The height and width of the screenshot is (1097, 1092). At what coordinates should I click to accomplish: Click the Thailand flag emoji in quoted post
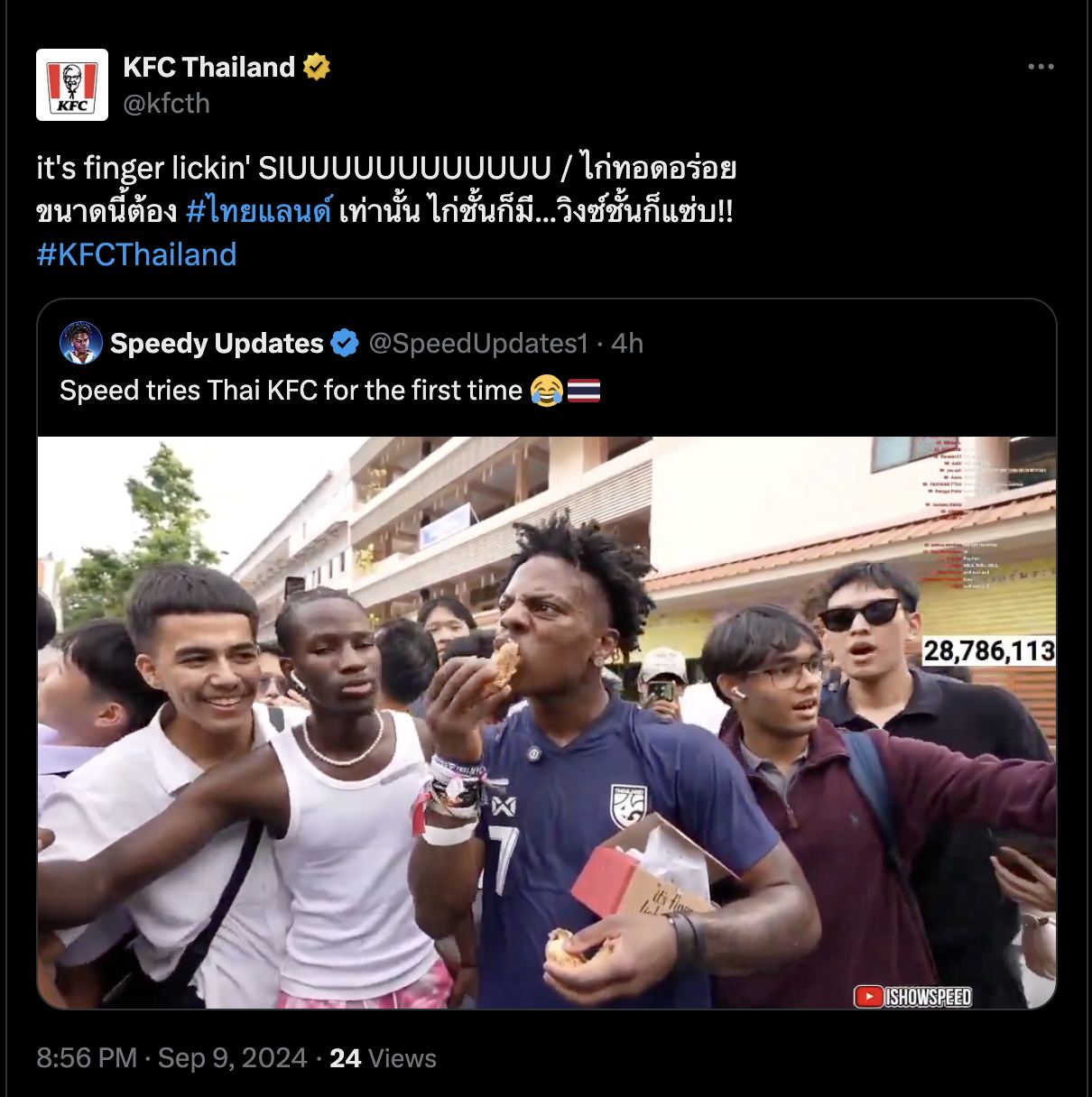pyautogui.click(x=584, y=391)
